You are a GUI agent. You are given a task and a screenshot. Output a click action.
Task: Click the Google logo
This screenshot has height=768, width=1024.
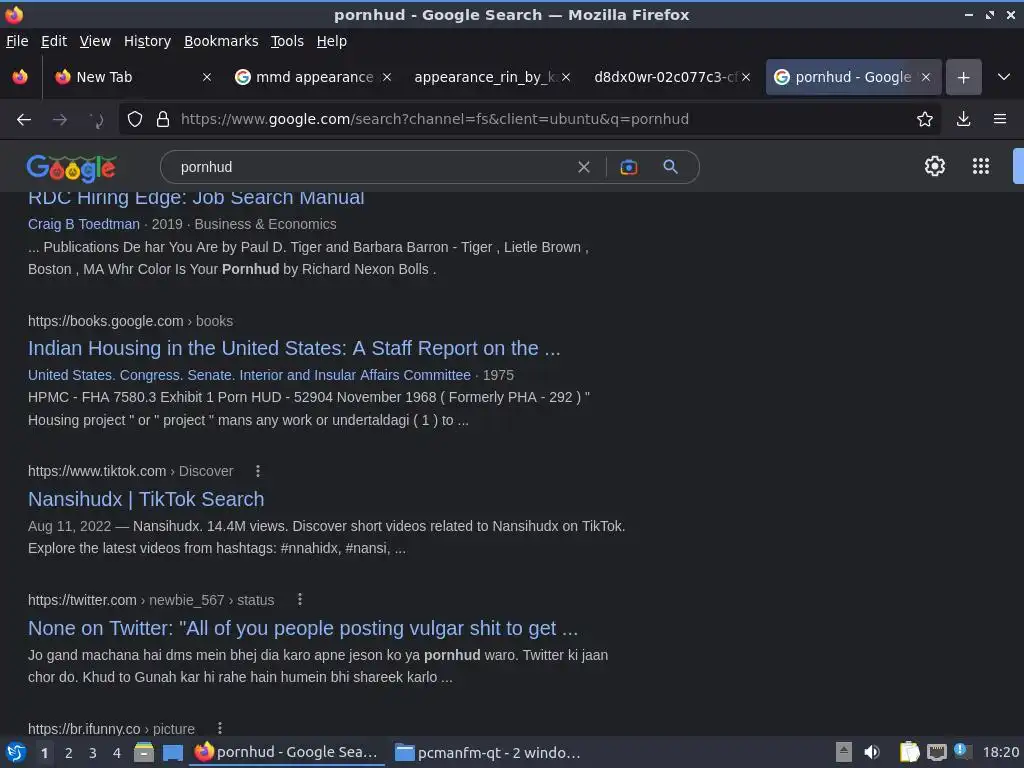pos(72,168)
